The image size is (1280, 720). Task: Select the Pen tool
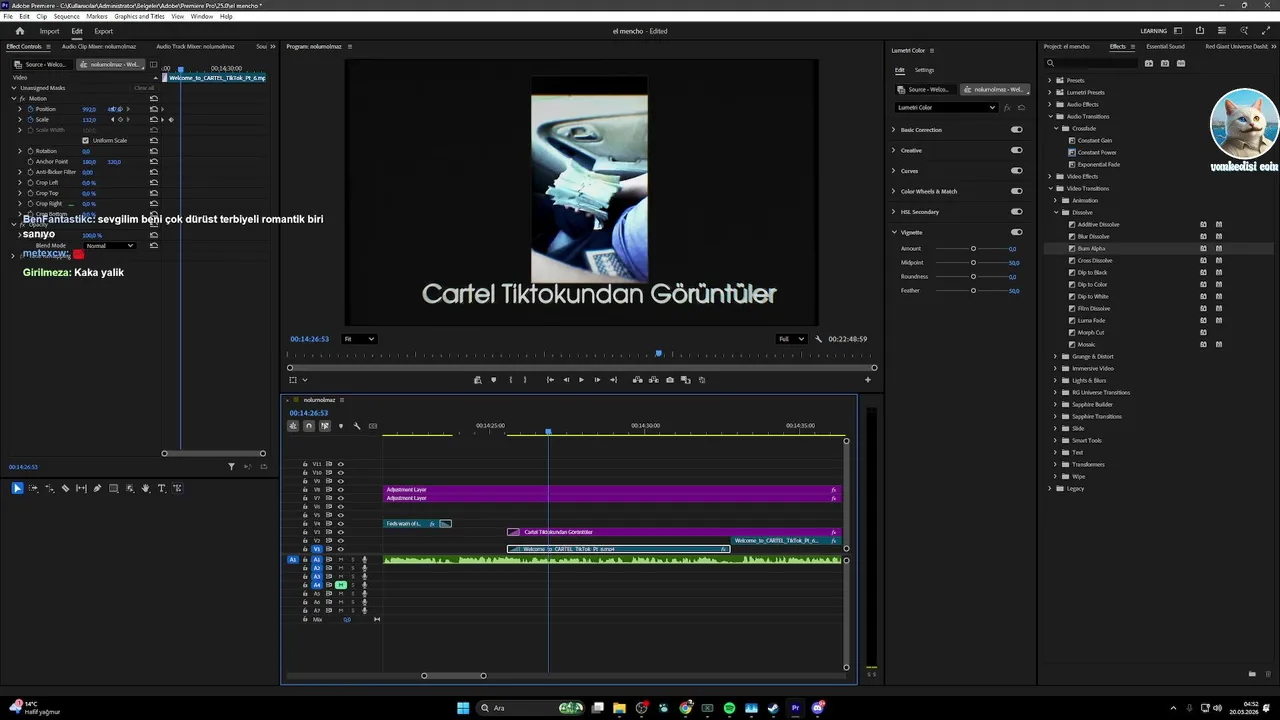point(97,488)
